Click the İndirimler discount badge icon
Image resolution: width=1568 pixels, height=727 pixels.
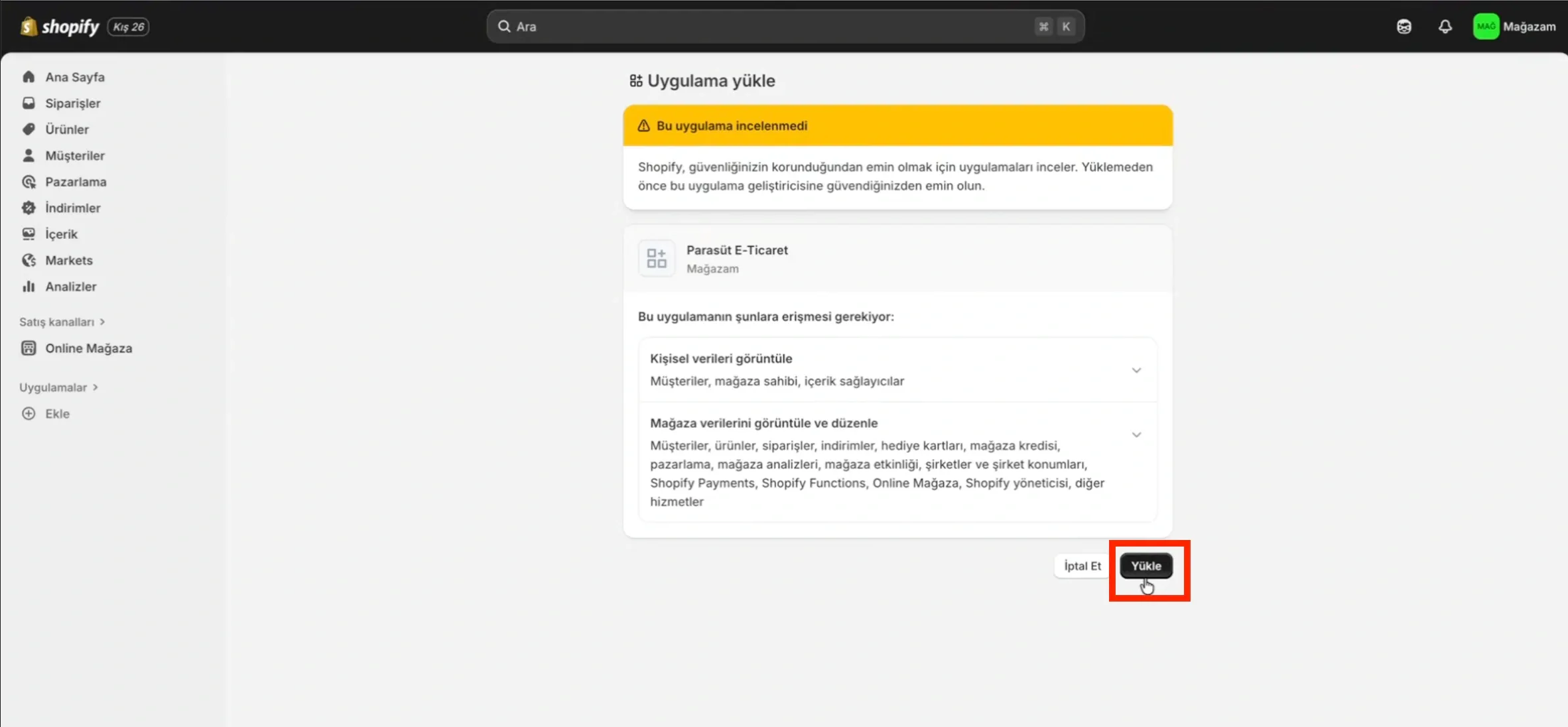pyautogui.click(x=29, y=208)
